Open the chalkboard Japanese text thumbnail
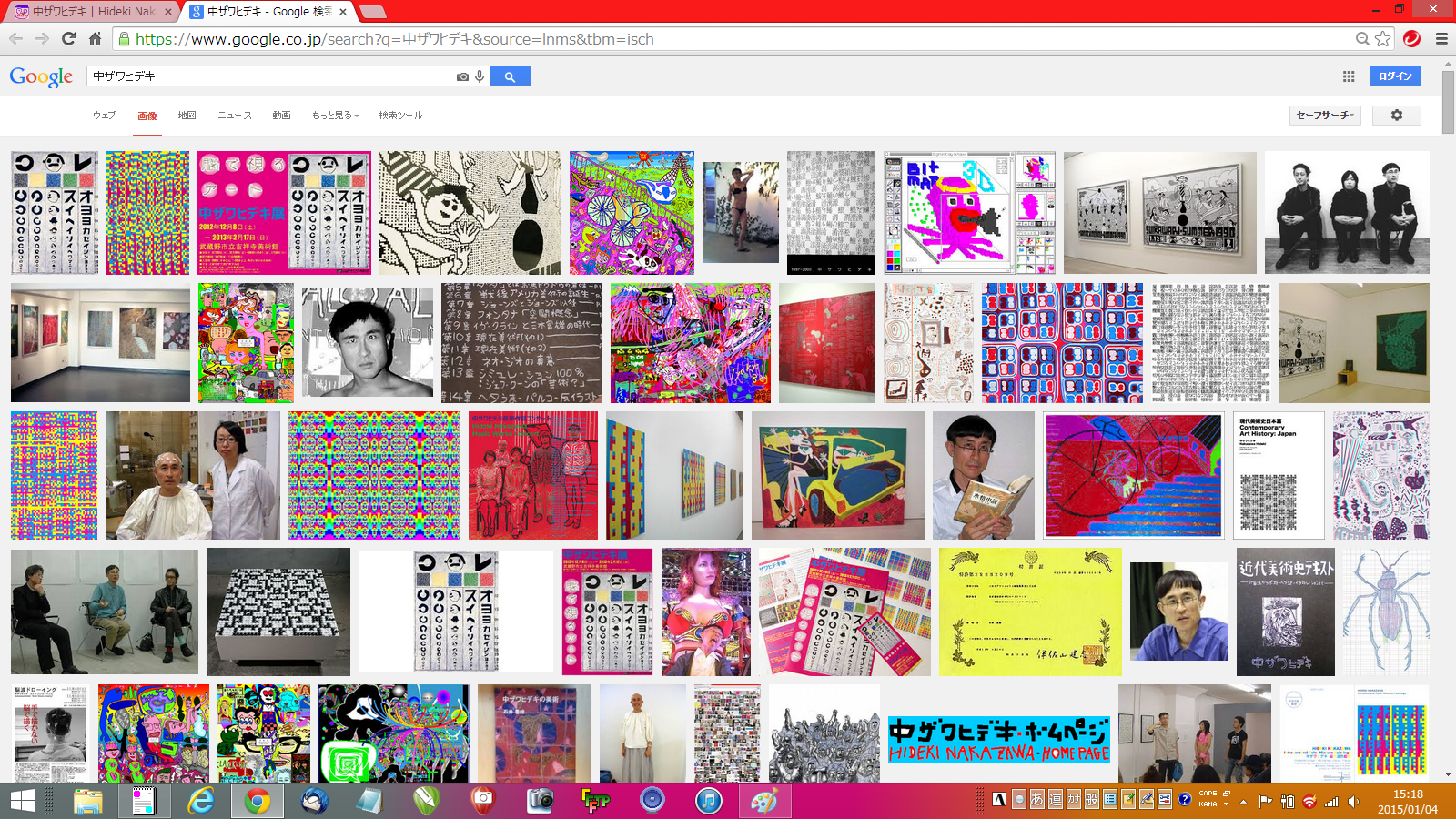 click(x=521, y=342)
